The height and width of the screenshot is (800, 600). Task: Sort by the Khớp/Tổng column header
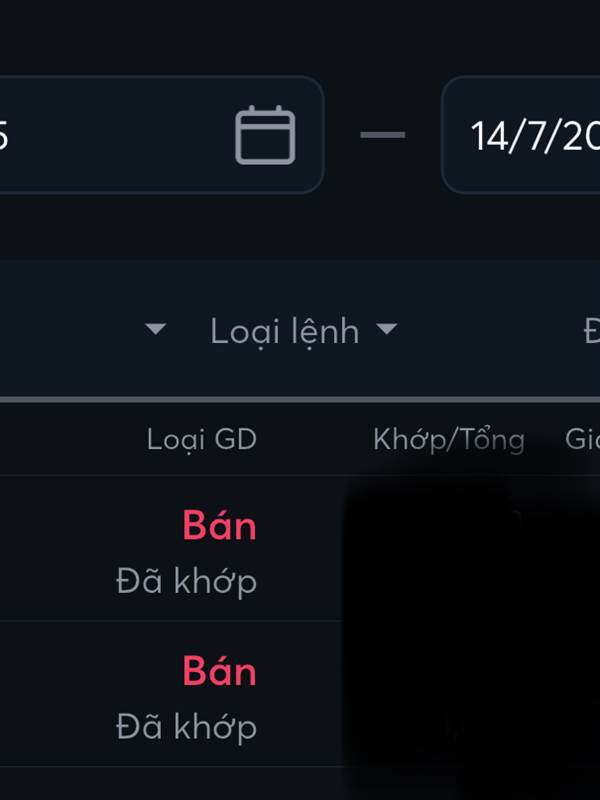[x=448, y=439]
